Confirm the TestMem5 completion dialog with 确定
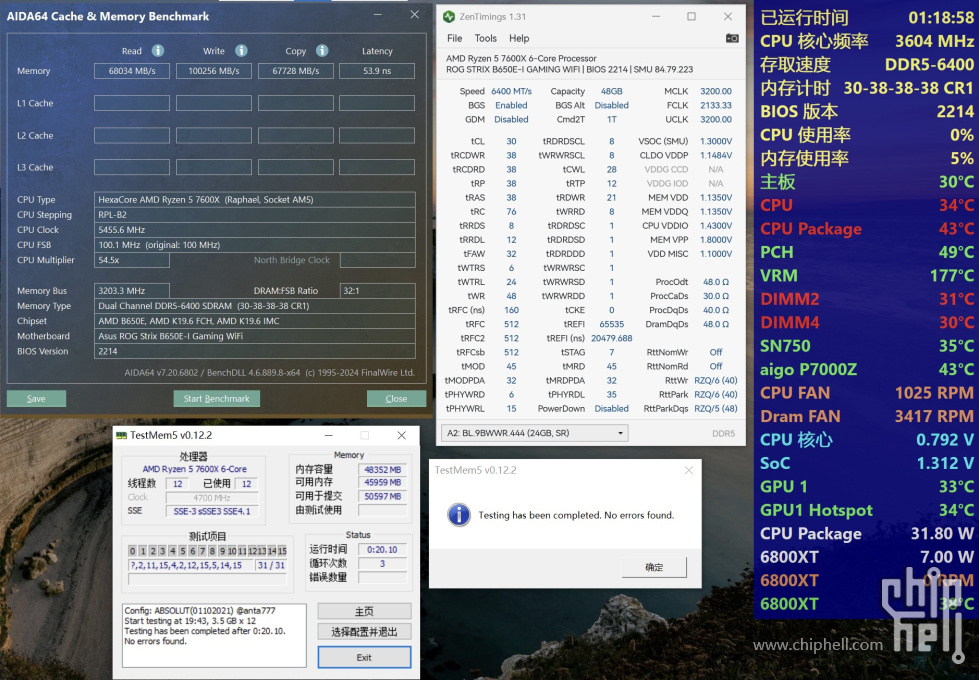Screen dimensions: 979x680 pyautogui.click(x=654, y=567)
